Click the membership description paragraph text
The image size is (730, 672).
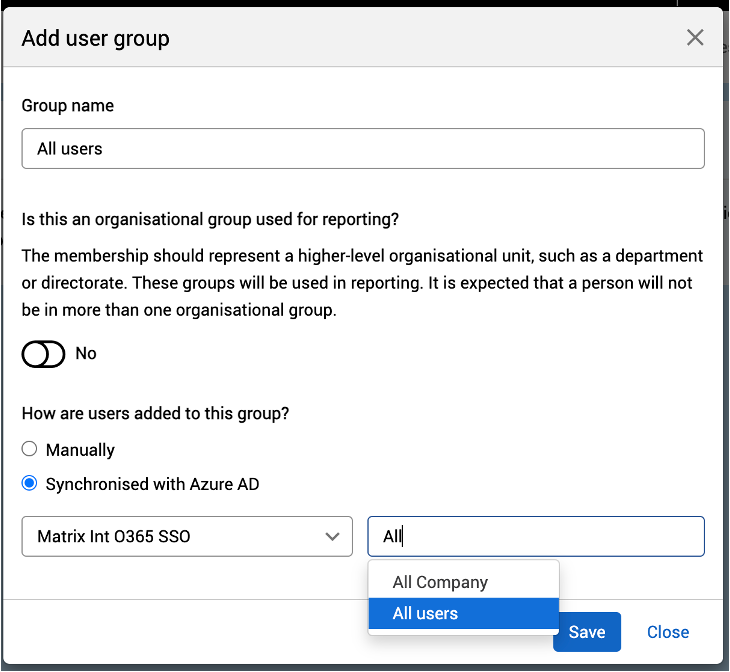(x=362, y=283)
